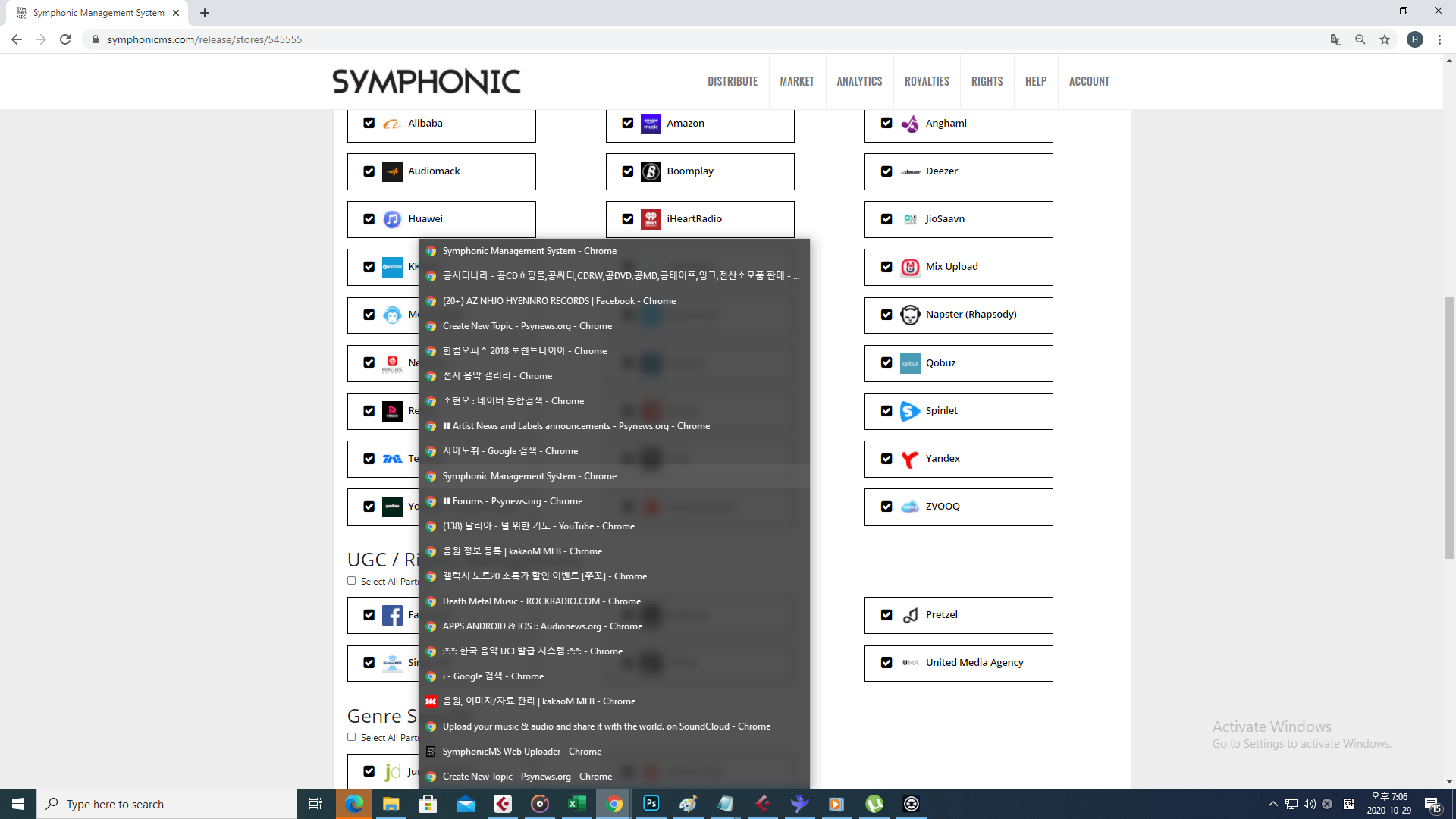Show hidden system tray icons

(1273, 804)
